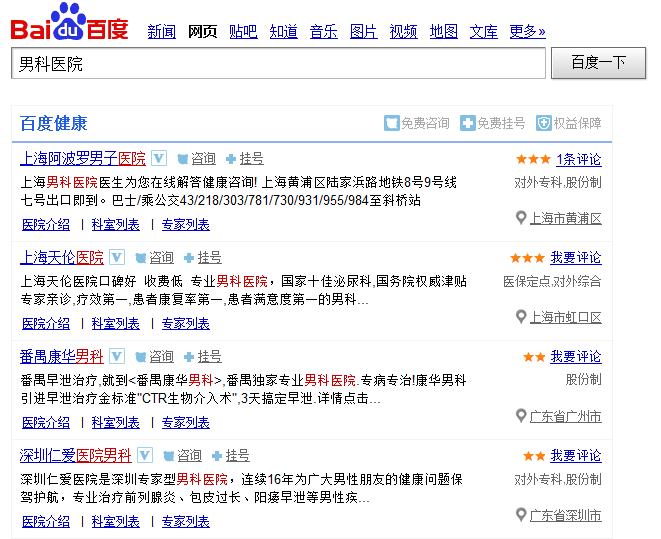This screenshot has height=539, width=661.
Task: Click map pin icon beside 广东省深圳市
Action: (x=521, y=515)
